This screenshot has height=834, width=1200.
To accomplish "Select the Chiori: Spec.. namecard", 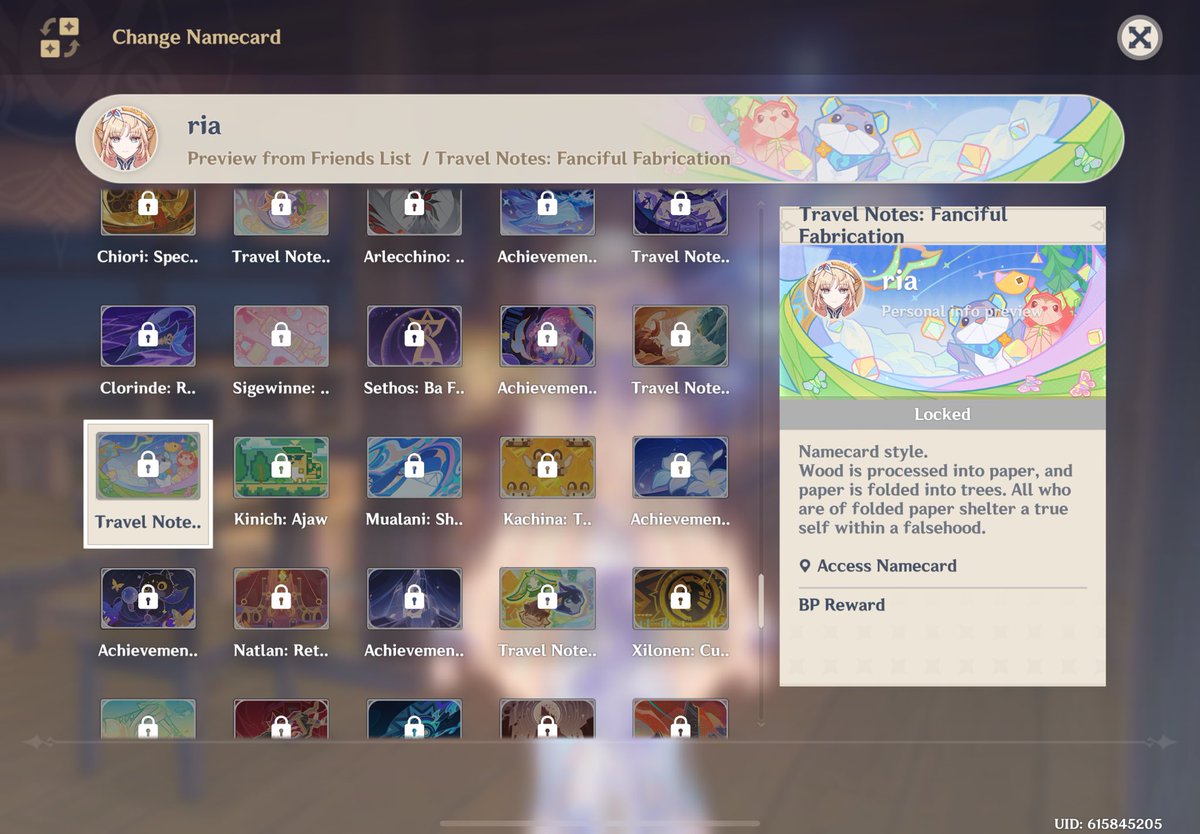I will [x=148, y=229].
